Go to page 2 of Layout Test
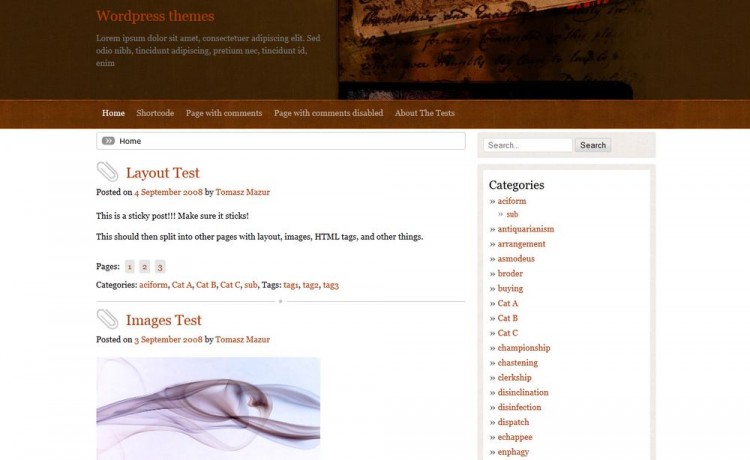The width and height of the screenshot is (750, 460). pyautogui.click(x=145, y=267)
